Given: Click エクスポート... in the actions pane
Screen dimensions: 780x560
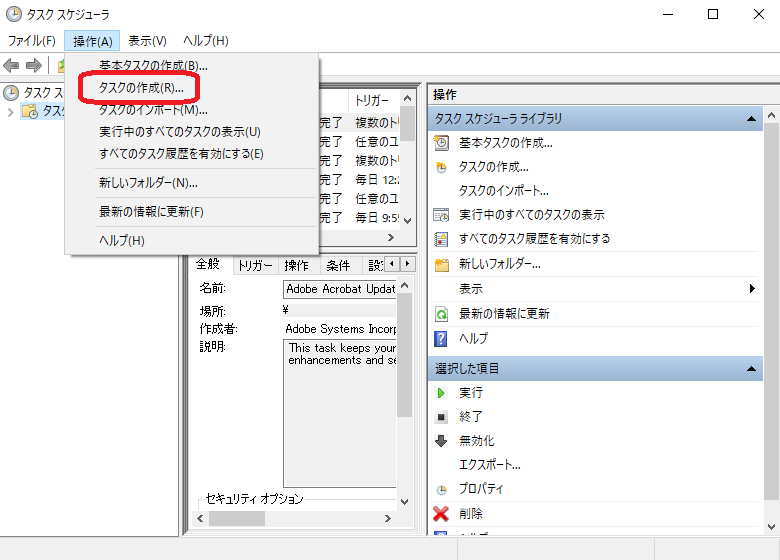Looking at the screenshot, I should 490,465.
